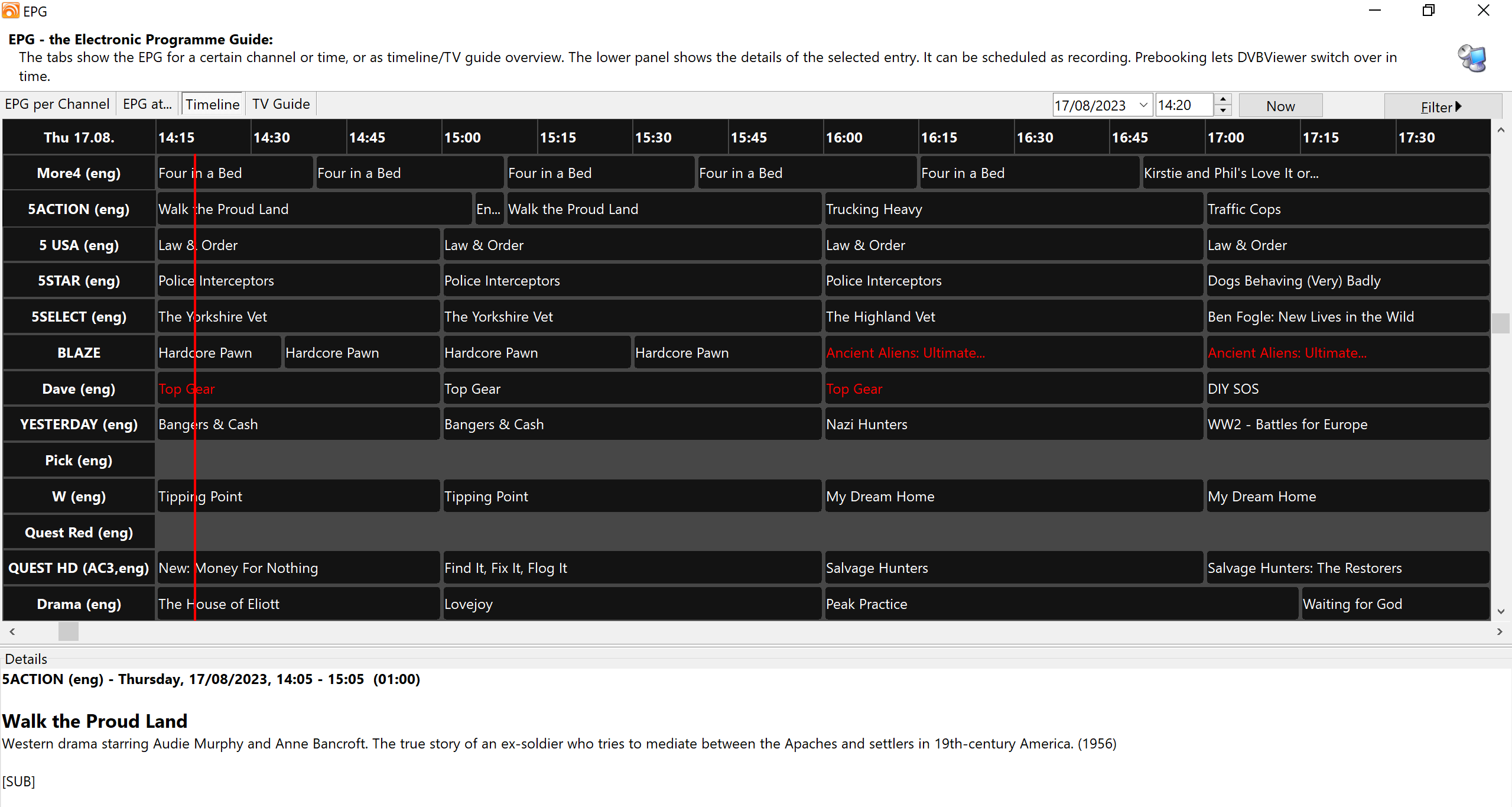Decrease time with the spinner down arrow
The image size is (1512, 807).
[x=1223, y=111]
